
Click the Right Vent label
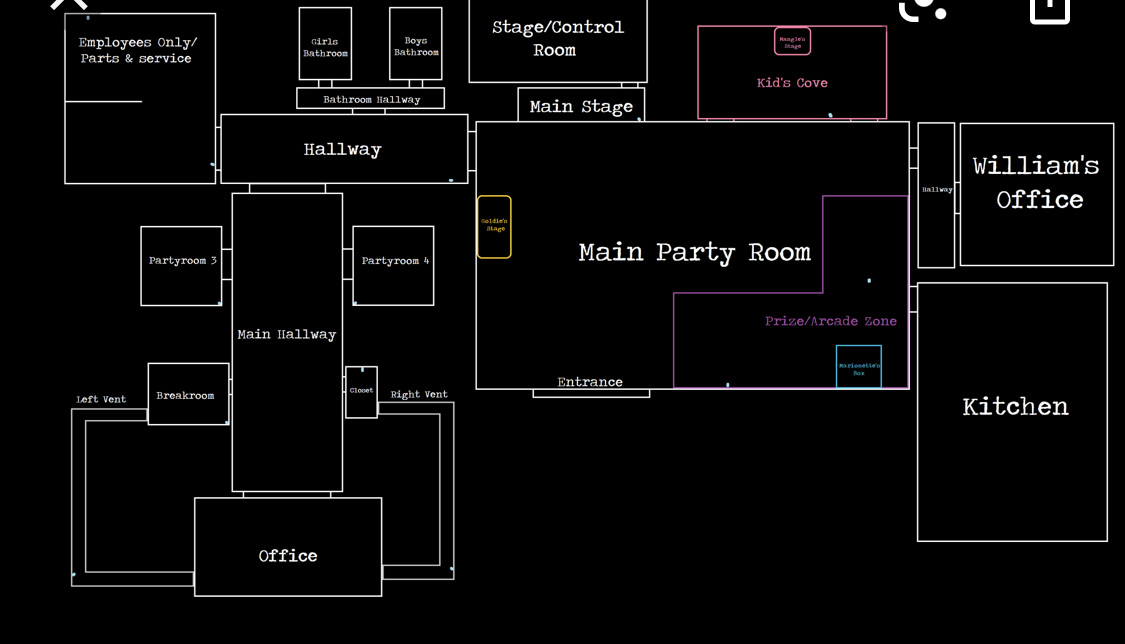[419, 394]
